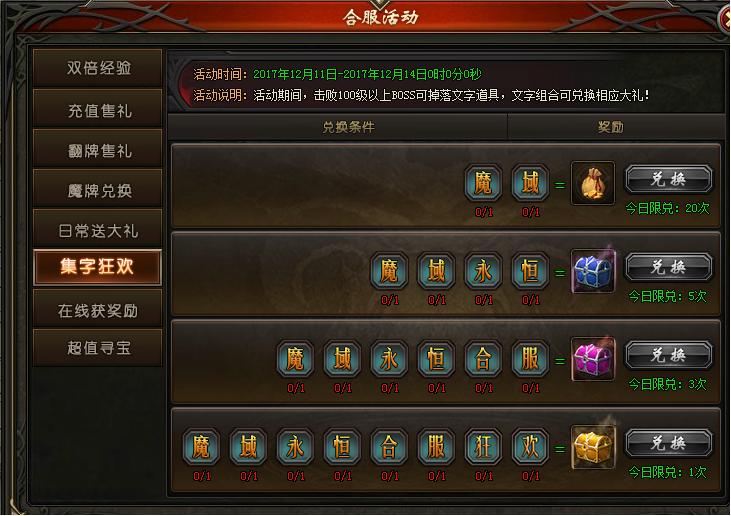Viewport: 731px width, 516px height.
Task: Select 欢 character token in last row
Action: click(x=530, y=447)
